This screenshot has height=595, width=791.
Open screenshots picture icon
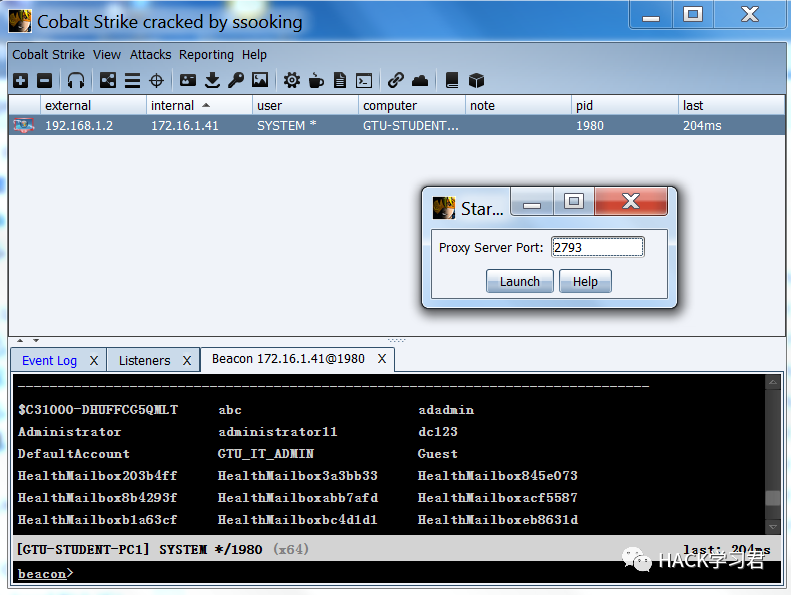tap(260, 80)
